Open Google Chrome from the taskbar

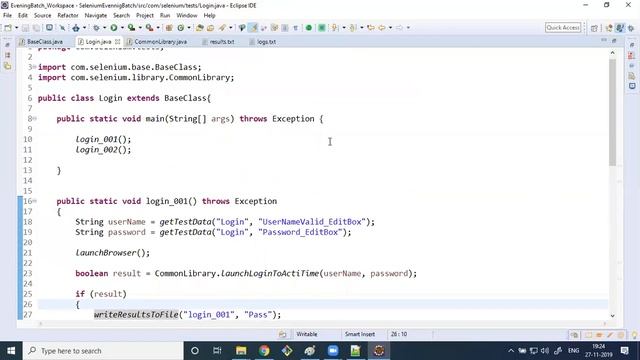click(x=264, y=351)
